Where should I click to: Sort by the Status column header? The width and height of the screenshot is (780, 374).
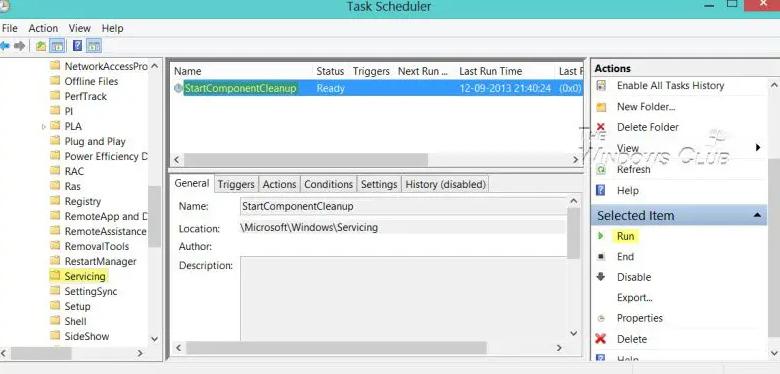(330, 71)
